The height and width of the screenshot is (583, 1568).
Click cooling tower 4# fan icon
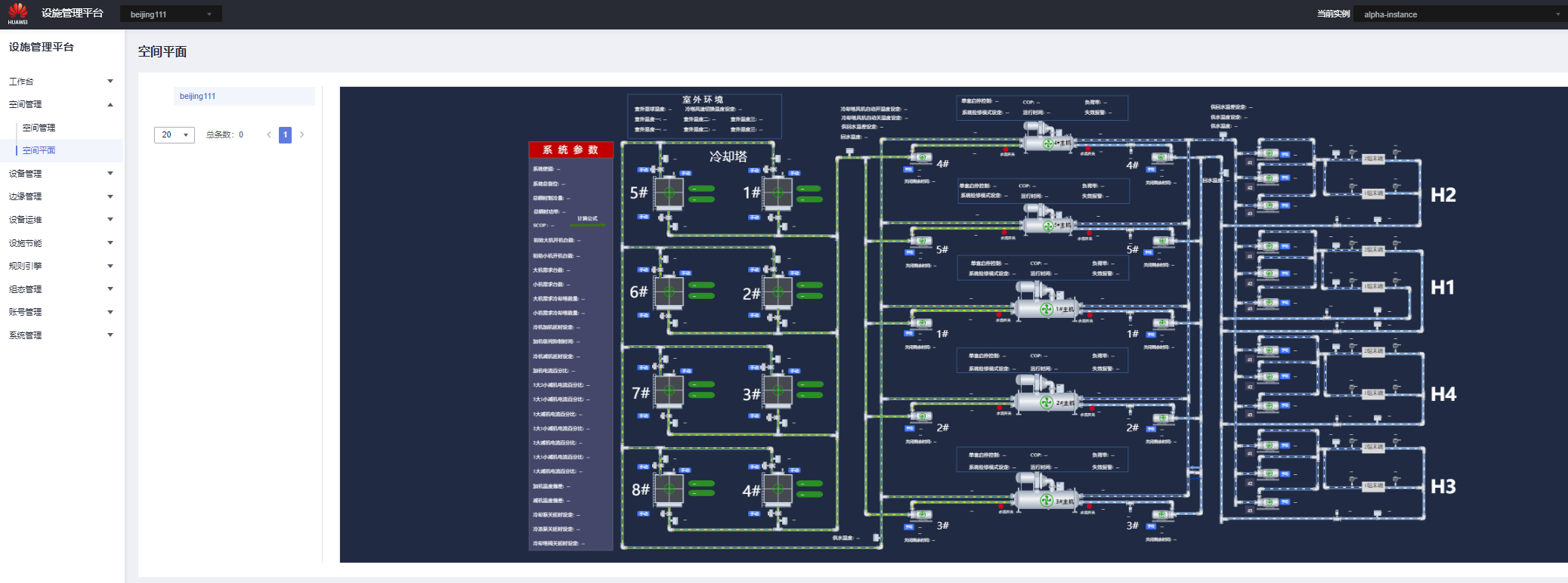(x=778, y=489)
